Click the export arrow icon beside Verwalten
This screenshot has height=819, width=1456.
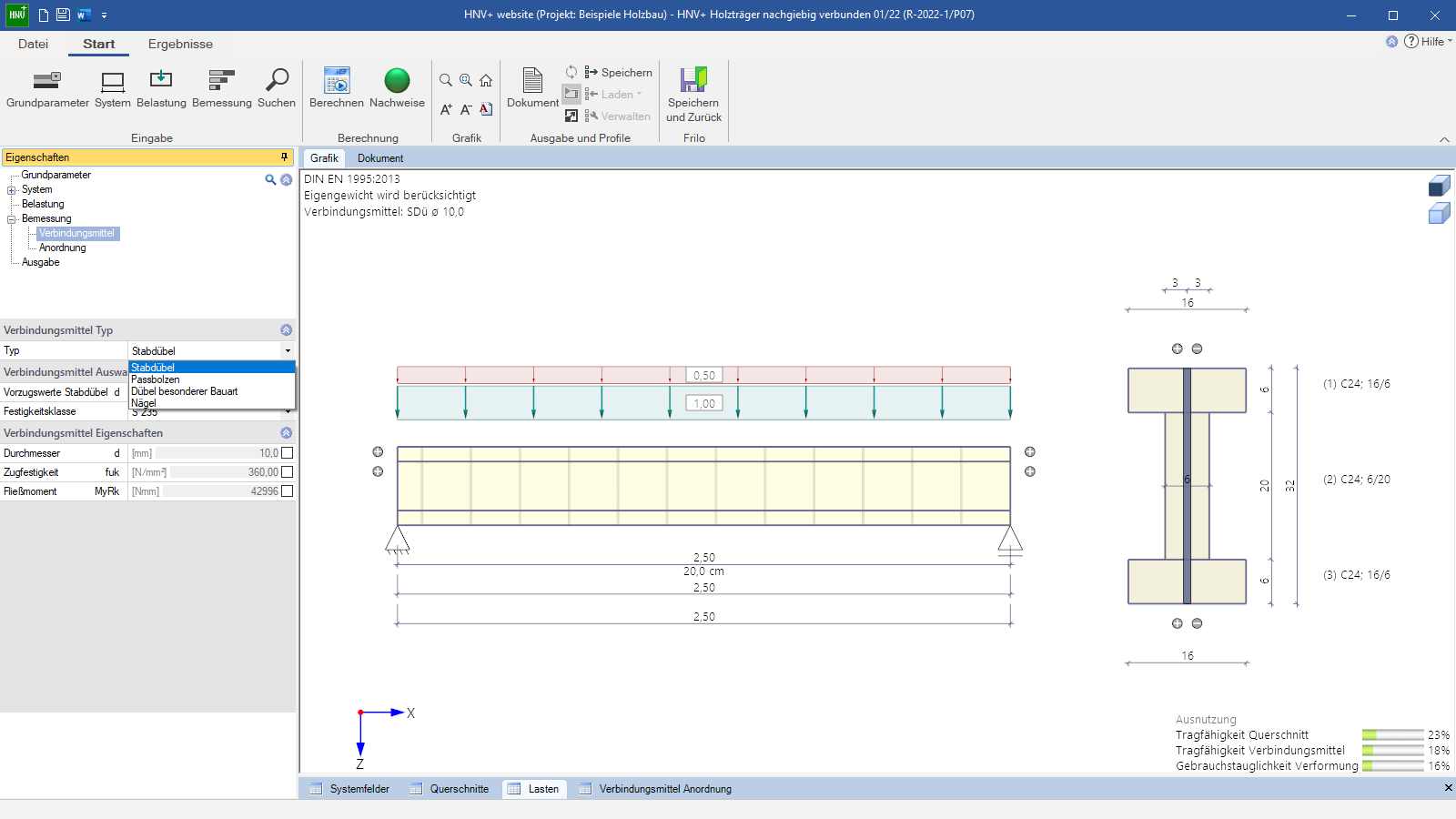[571, 116]
